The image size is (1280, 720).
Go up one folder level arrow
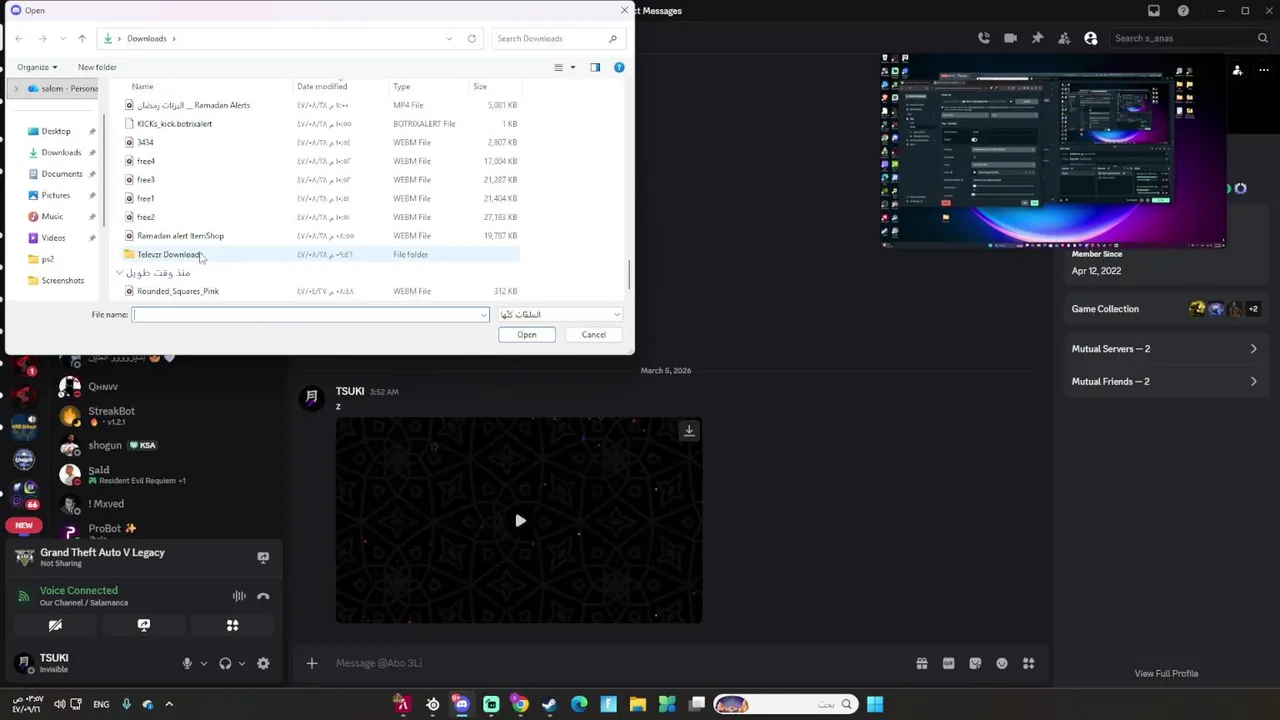click(x=82, y=38)
